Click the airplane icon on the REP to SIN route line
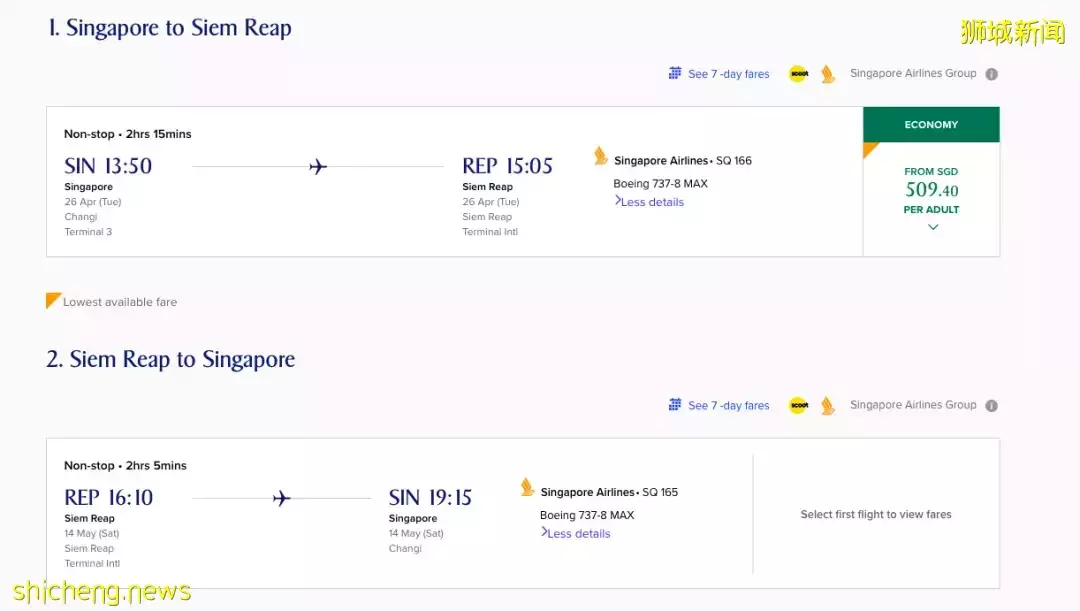1080x611 pixels. click(282, 498)
